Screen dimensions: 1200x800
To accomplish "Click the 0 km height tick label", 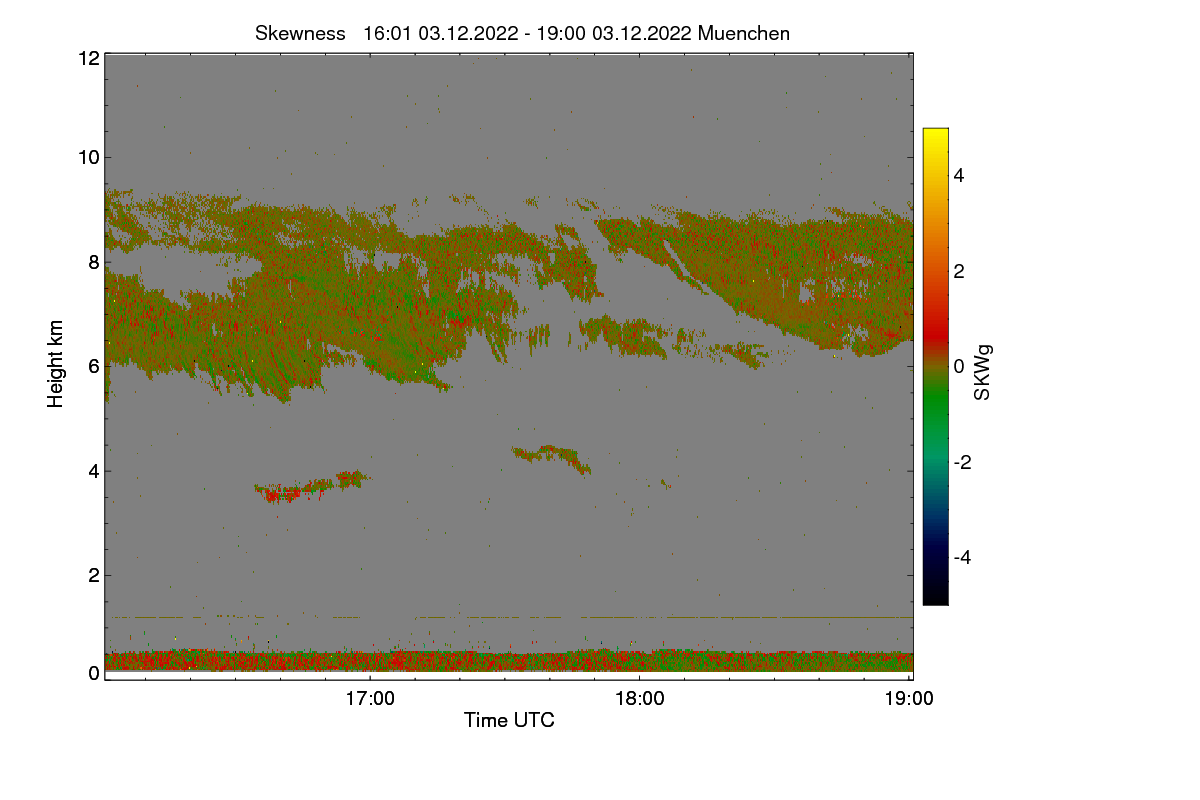I will 93,673.
